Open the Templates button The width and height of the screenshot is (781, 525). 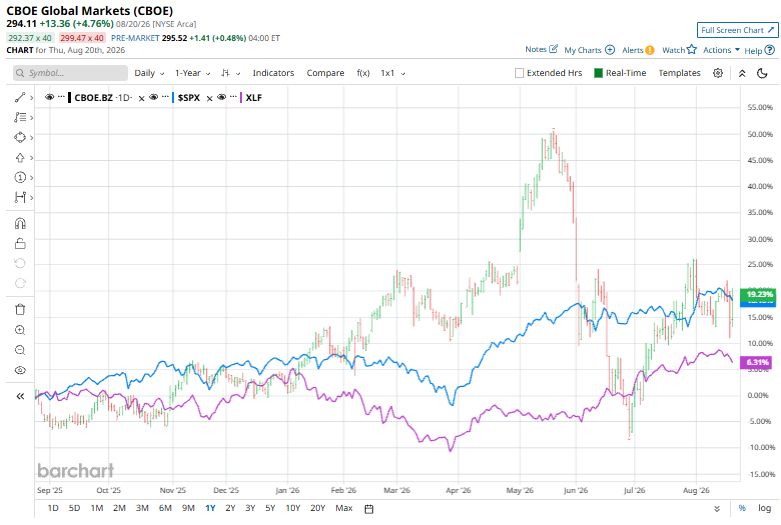(x=679, y=73)
